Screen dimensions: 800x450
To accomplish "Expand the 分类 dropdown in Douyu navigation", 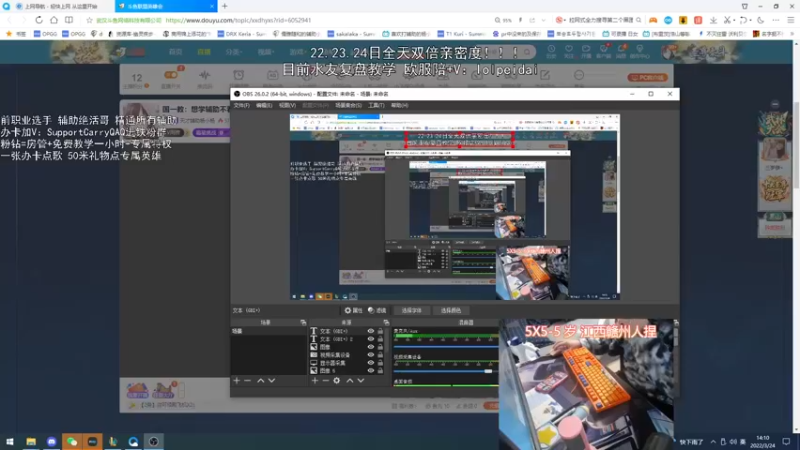I will (x=233, y=52).
